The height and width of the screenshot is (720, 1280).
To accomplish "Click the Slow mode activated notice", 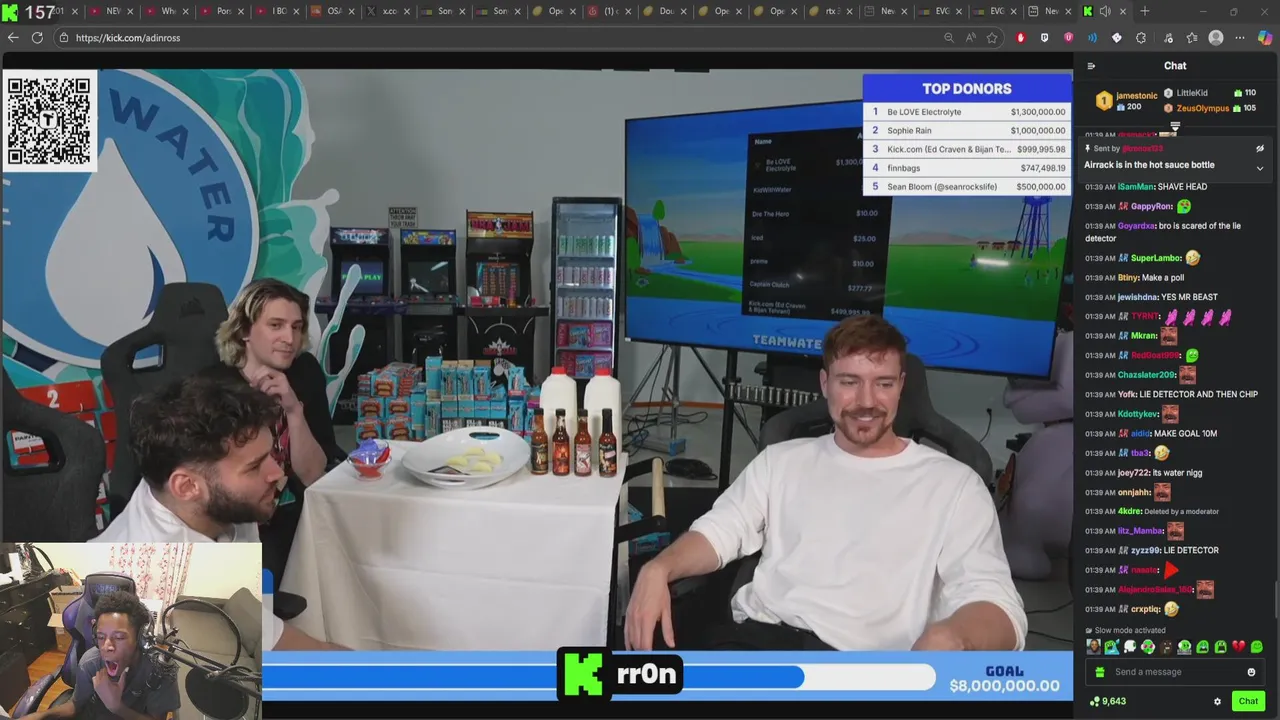I will click(x=1125, y=630).
